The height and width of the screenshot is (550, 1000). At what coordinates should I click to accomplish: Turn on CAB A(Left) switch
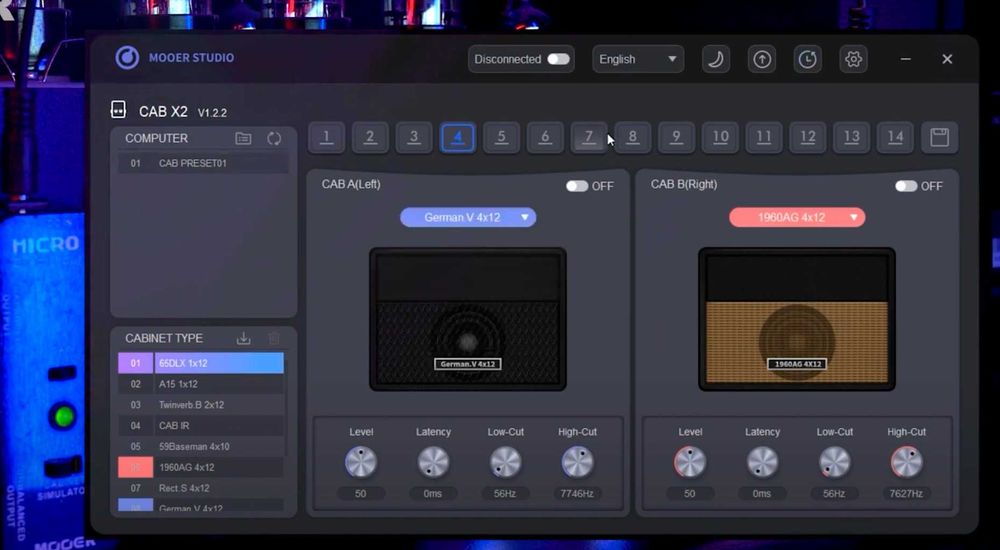point(577,186)
